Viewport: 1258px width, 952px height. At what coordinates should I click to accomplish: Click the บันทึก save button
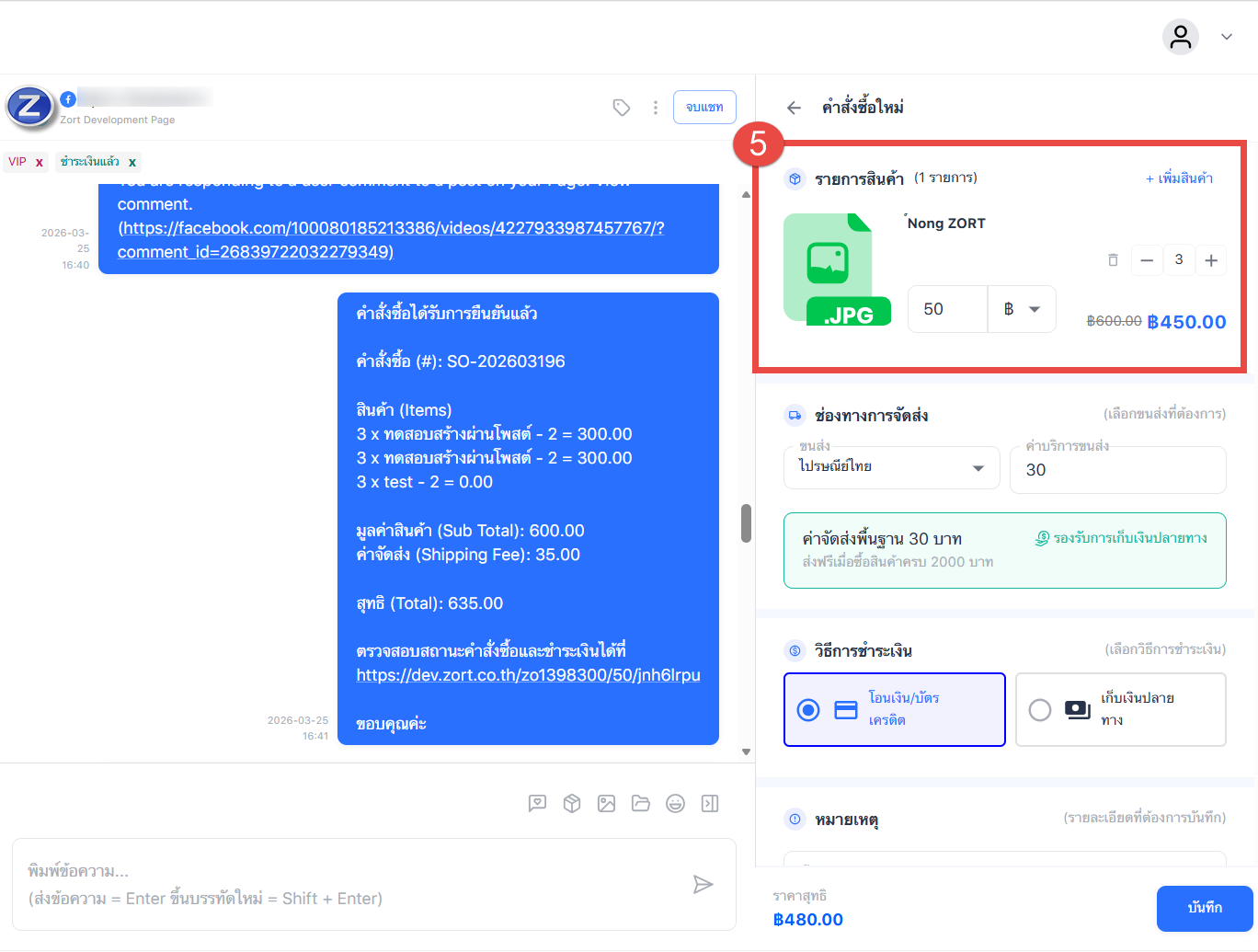tap(1204, 908)
